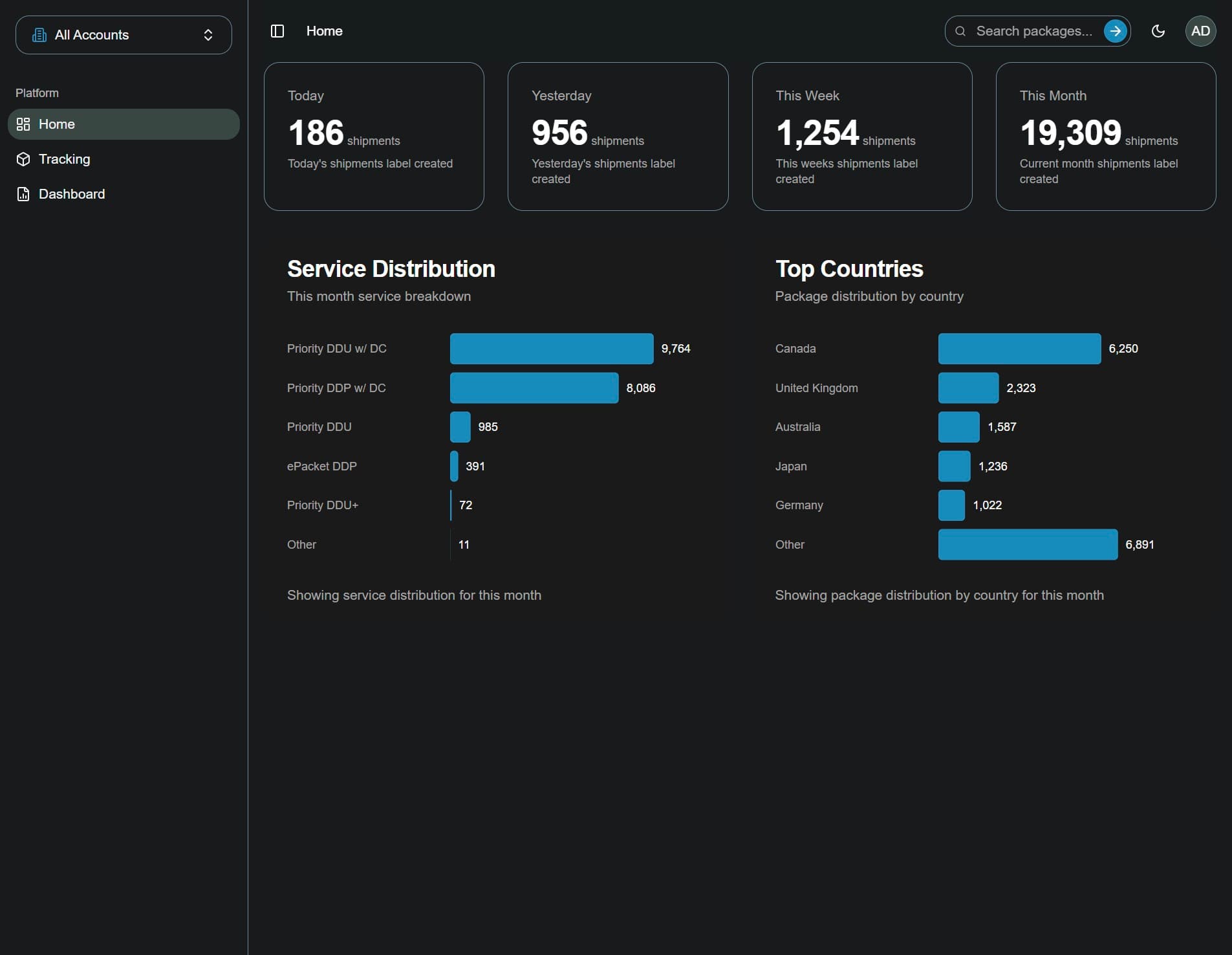1232x955 pixels.
Task: Click the Canada country bar
Action: 1020,349
